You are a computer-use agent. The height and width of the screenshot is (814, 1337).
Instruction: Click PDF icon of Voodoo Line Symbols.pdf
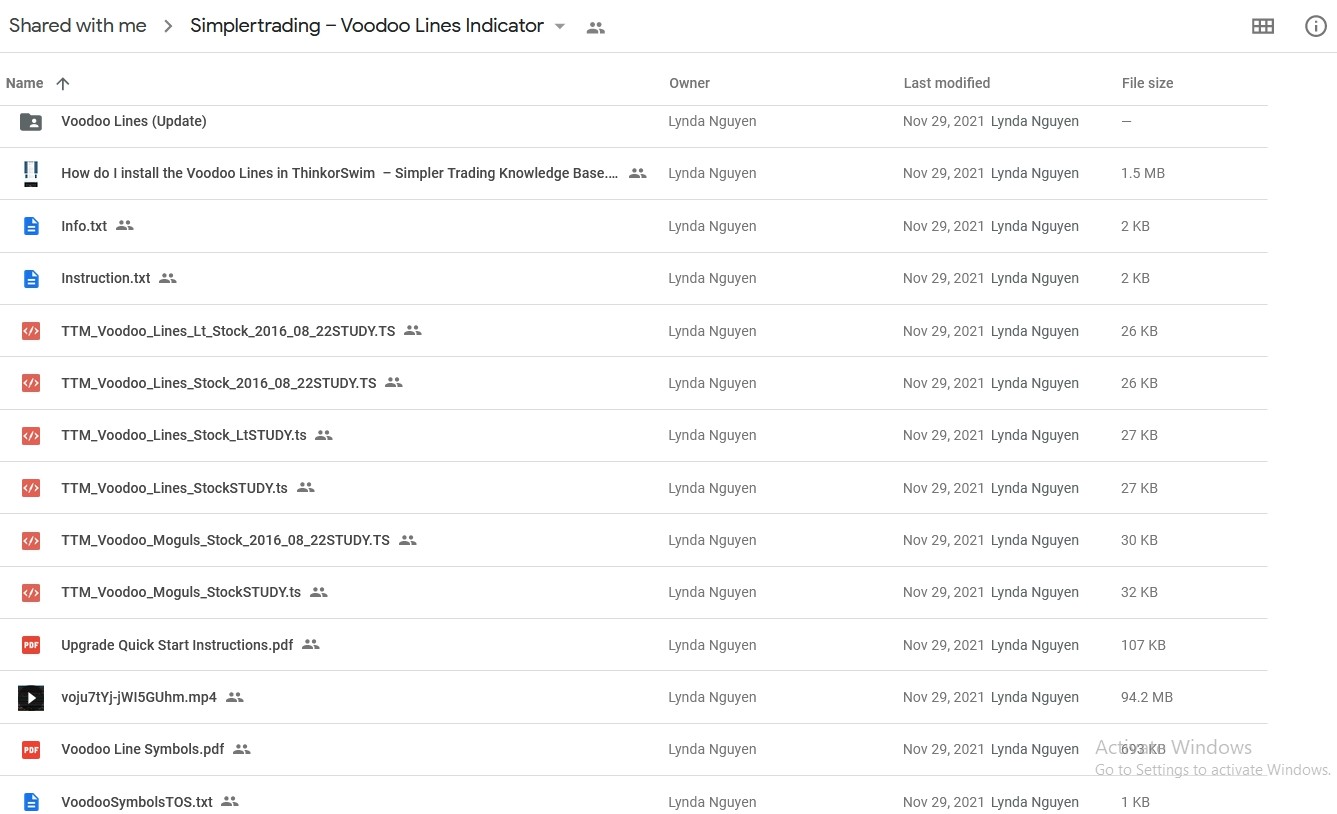click(31, 749)
